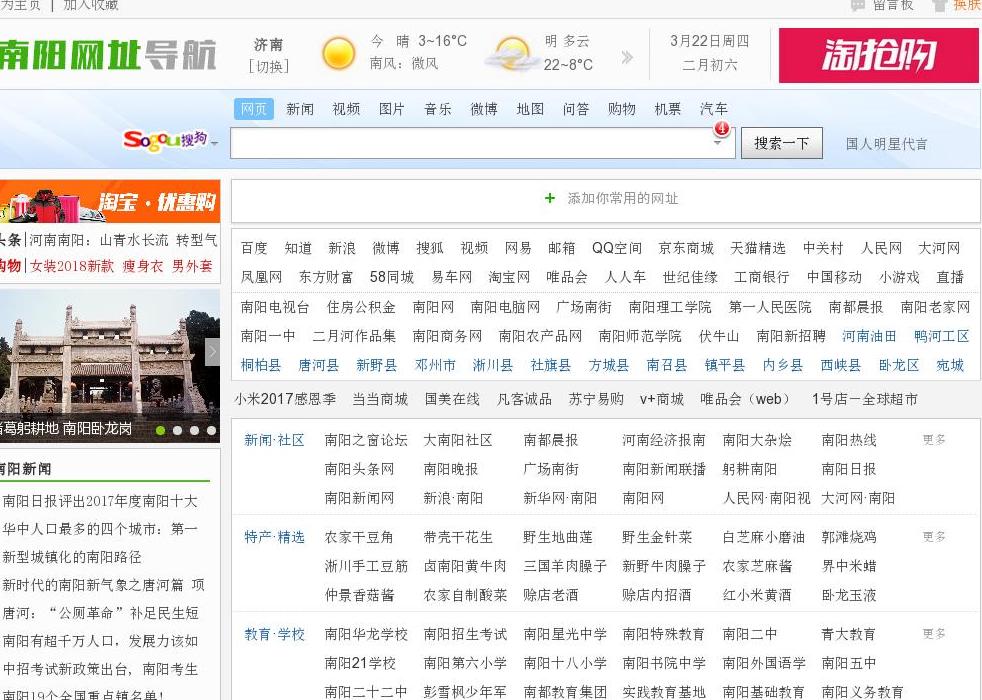This screenshot has height=700, width=982.
Task: Open the 农家干豆角 link
Action: pyautogui.click(x=359, y=537)
